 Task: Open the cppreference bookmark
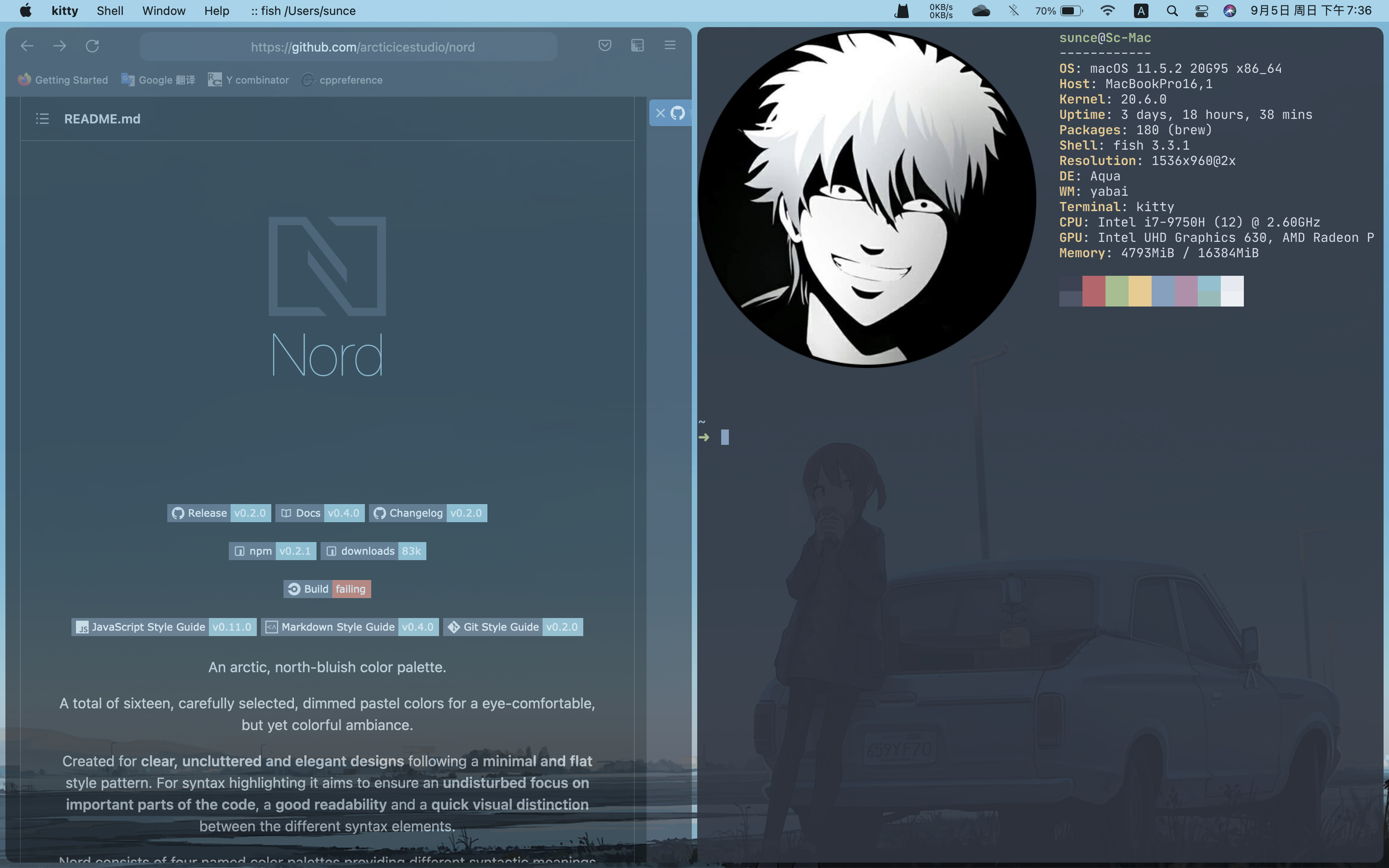(342, 80)
